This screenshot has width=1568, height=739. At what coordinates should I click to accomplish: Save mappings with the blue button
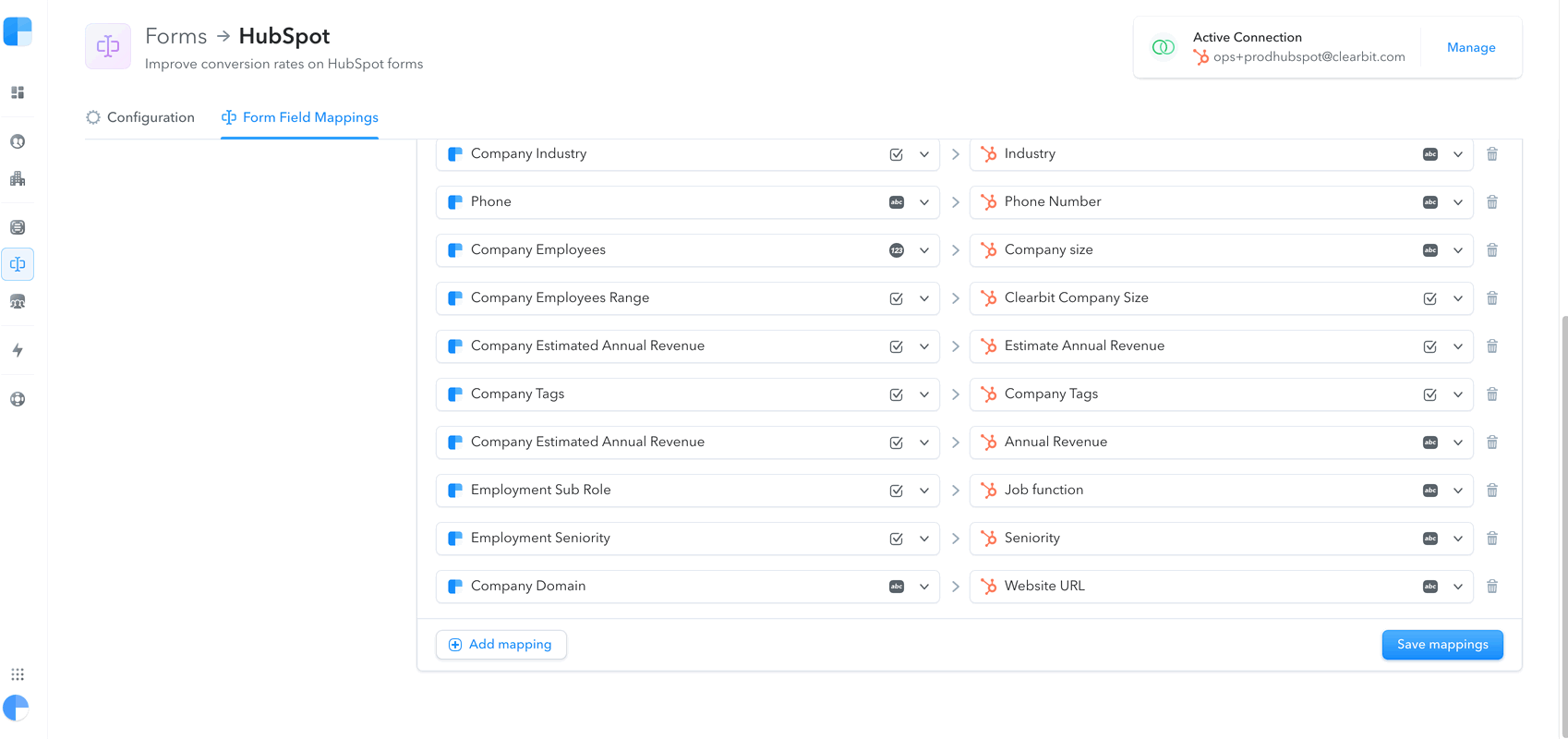1442,645
